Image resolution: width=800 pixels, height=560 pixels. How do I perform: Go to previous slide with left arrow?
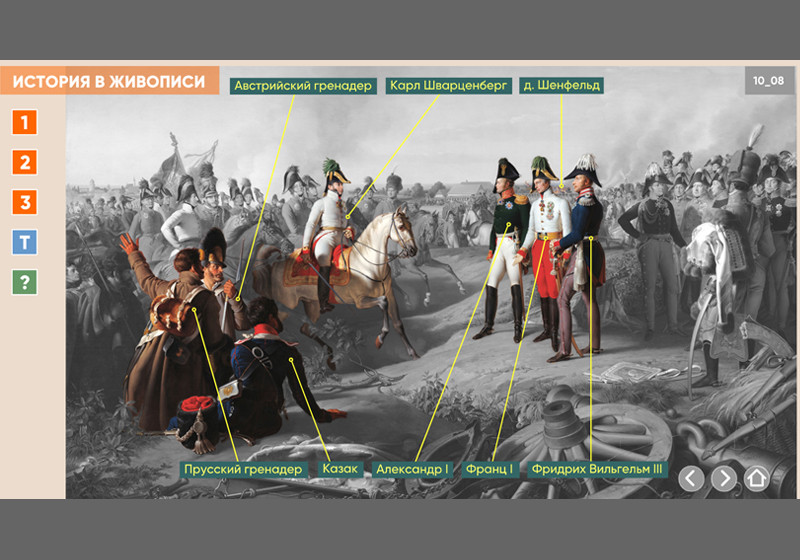(691, 479)
